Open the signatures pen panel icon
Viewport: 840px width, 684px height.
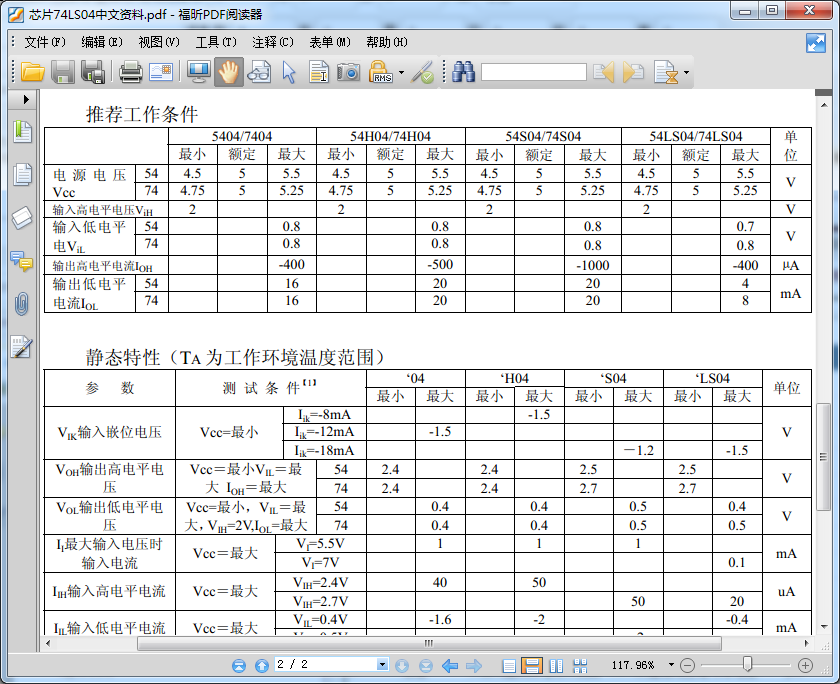pyautogui.click(x=22, y=347)
